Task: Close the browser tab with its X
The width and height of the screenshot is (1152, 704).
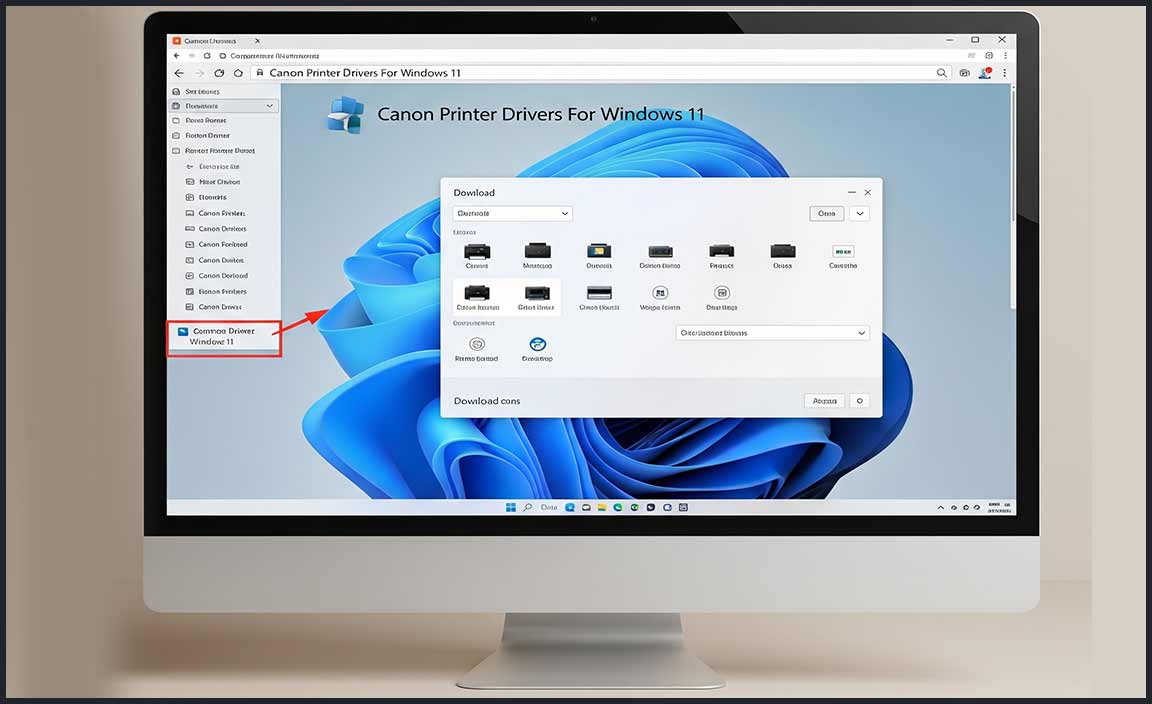Action: [x=257, y=41]
